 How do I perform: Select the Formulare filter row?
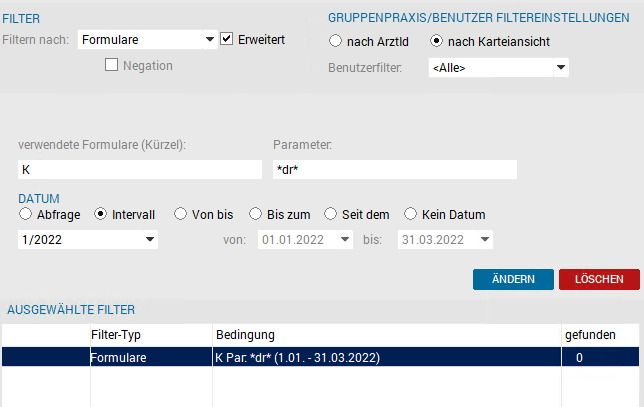pyautogui.click(x=320, y=357)
